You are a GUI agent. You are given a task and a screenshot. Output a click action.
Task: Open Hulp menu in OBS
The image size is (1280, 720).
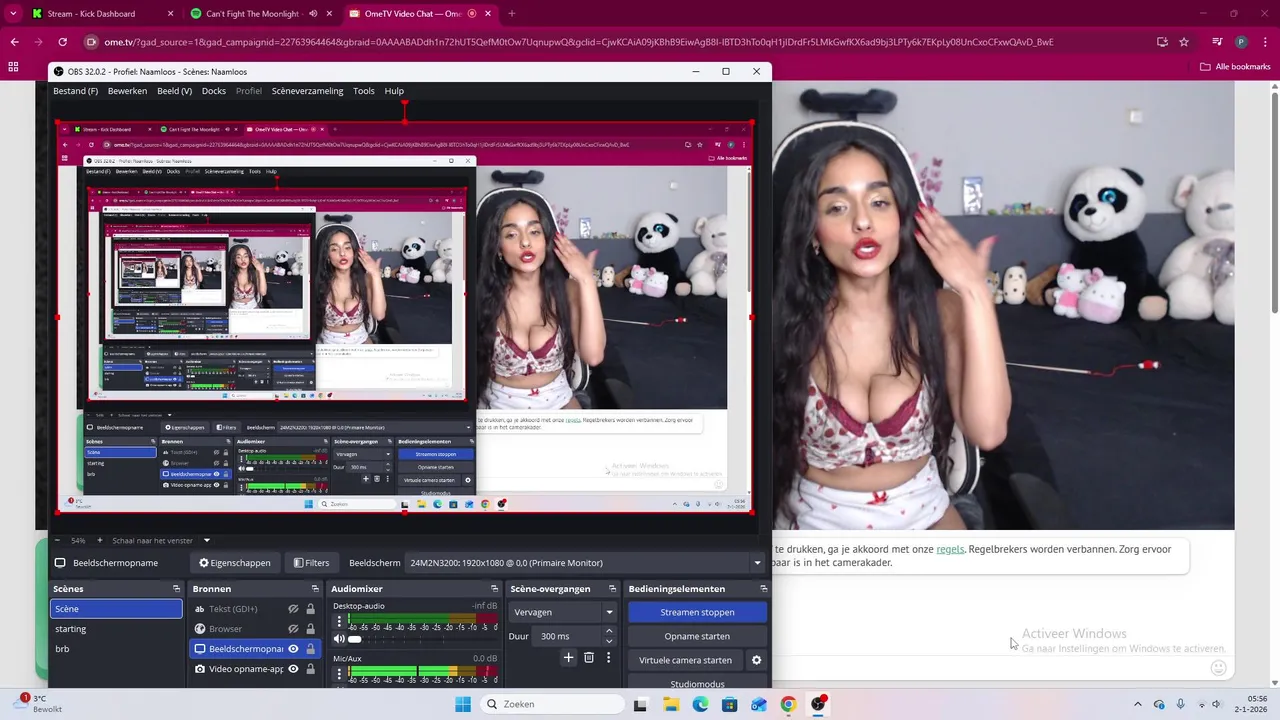tap(394, 91)
